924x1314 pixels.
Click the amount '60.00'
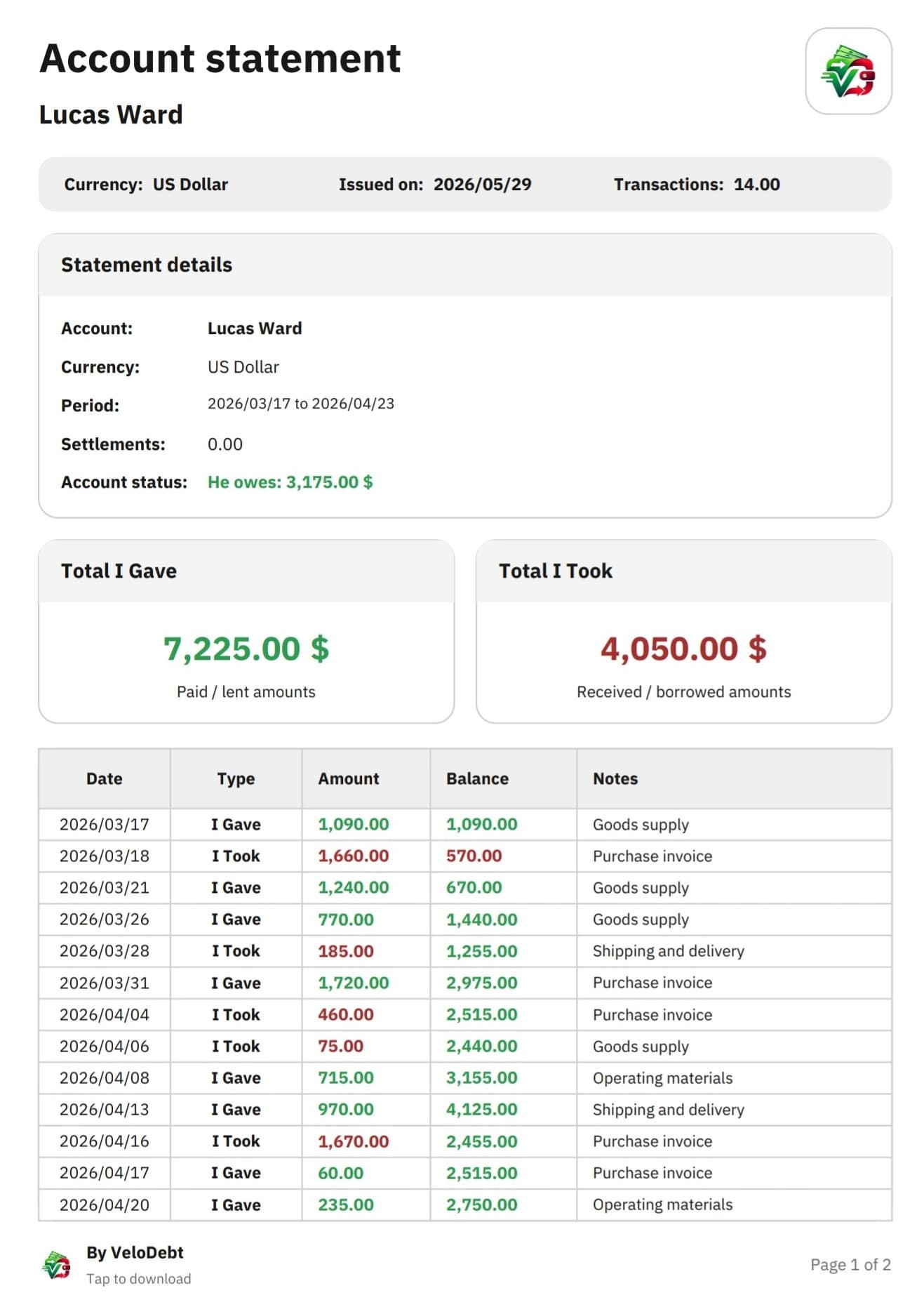341,1173
